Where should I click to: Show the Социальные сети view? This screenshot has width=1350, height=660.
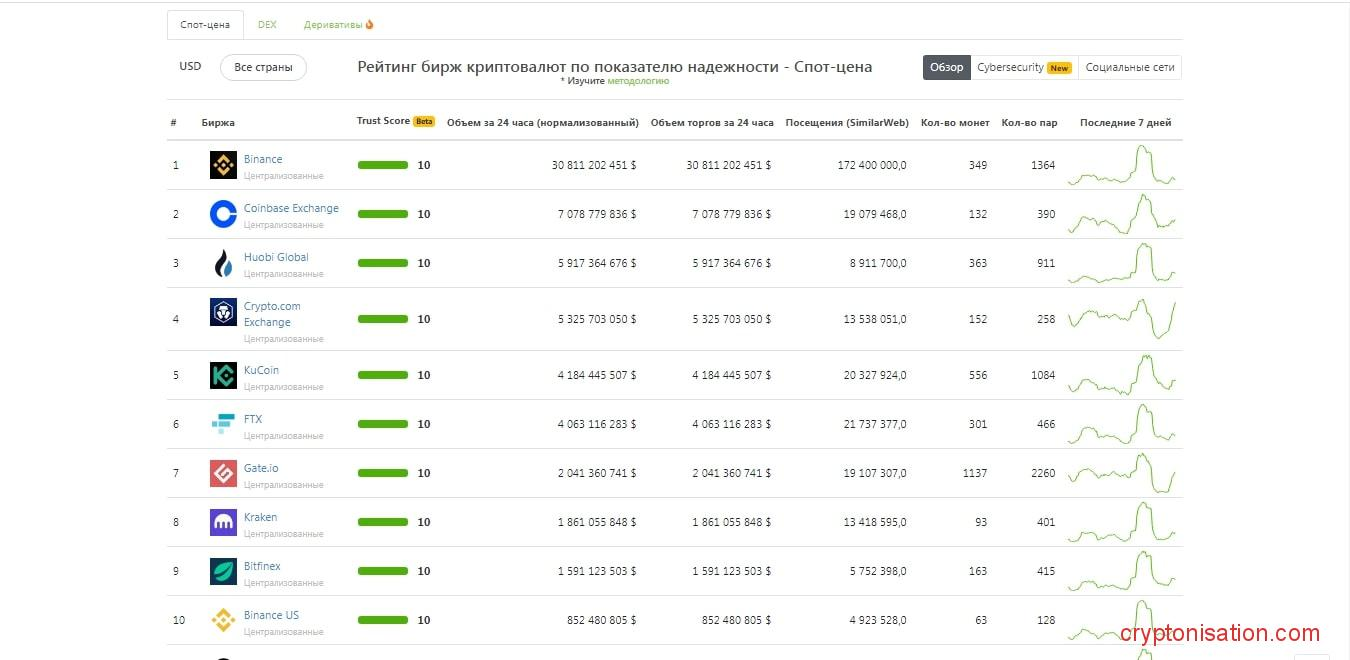coord(1129,68)
